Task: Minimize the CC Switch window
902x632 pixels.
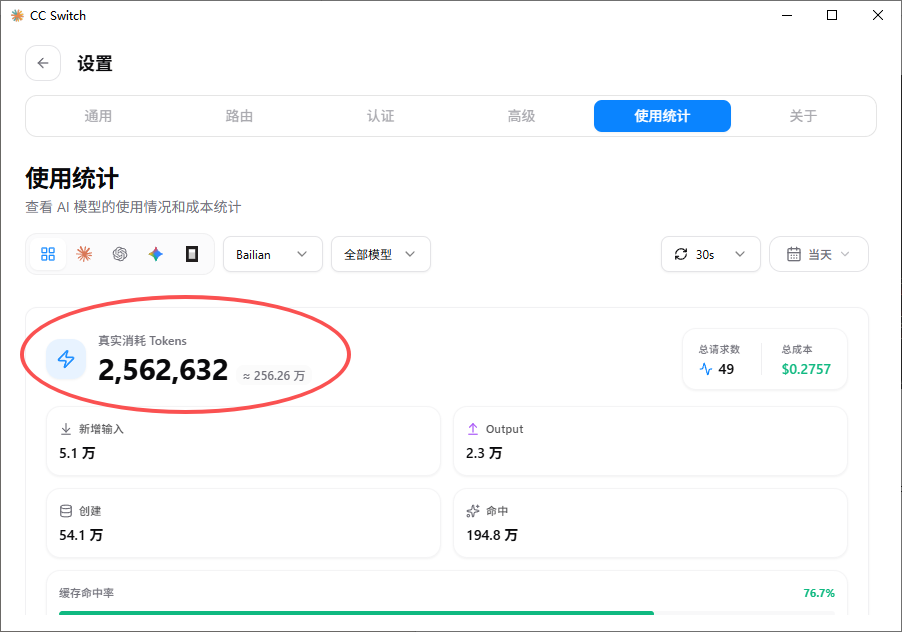Action: click(787, 16)
